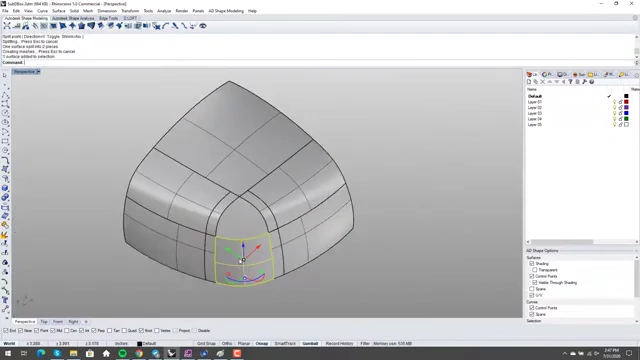
Task: Toggle Gumball in status bar
Action: pos(310,344)
